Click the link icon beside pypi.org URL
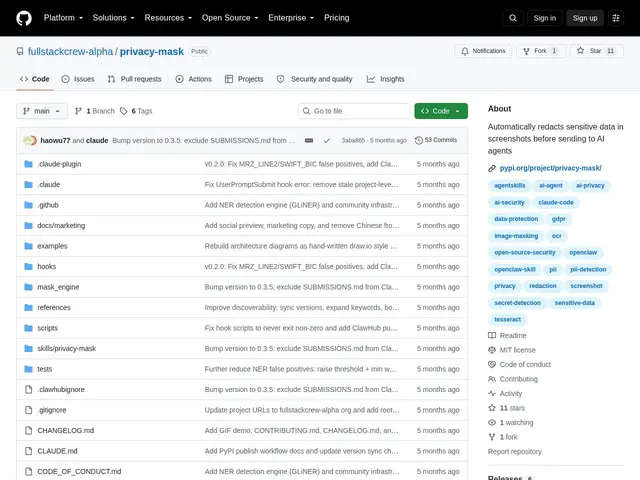The width and height of the screenshot is (640, 480). point(492,168)
